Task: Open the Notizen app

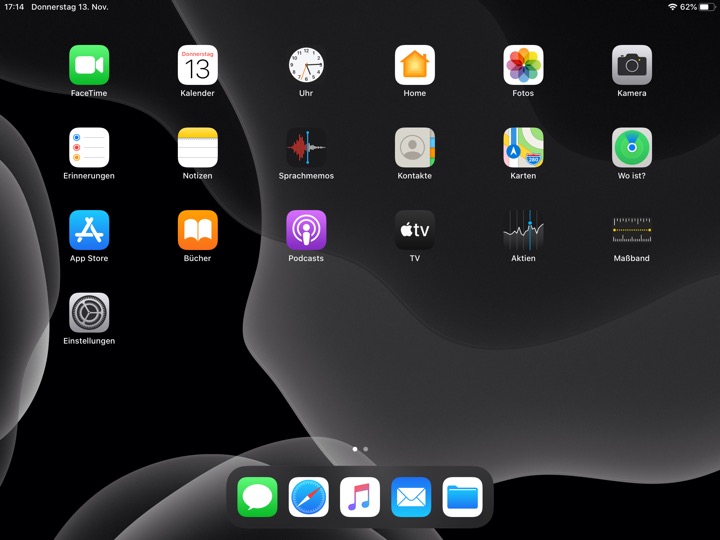Action: click(197, 148)
